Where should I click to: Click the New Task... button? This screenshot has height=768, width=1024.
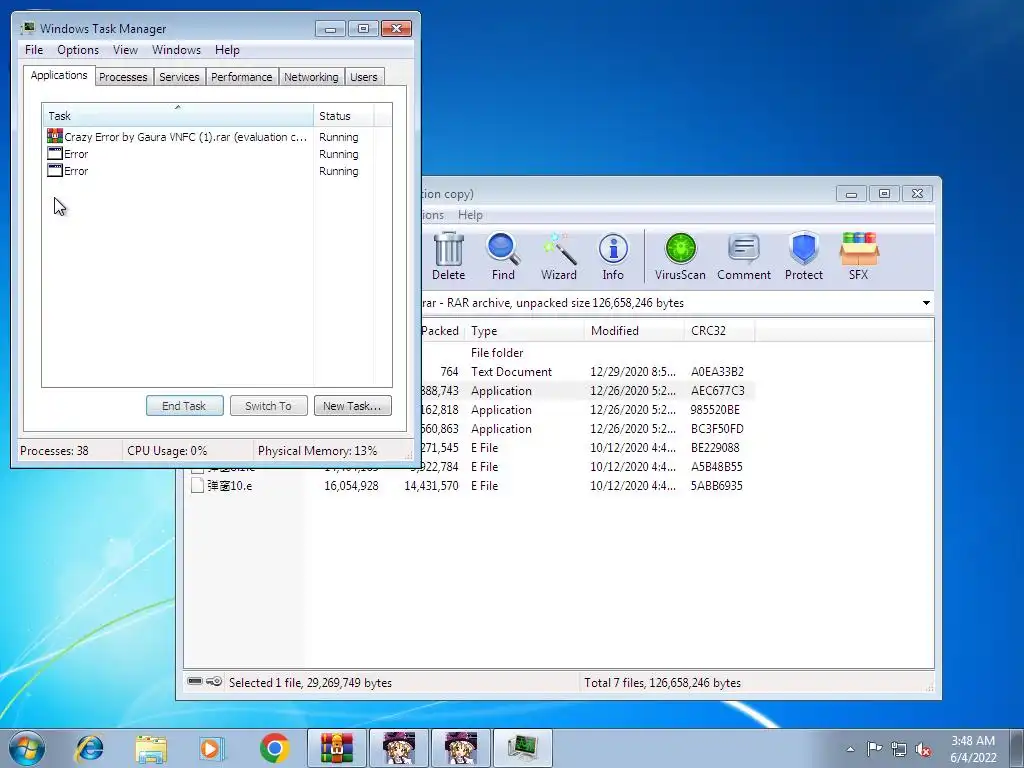point(352,406)
